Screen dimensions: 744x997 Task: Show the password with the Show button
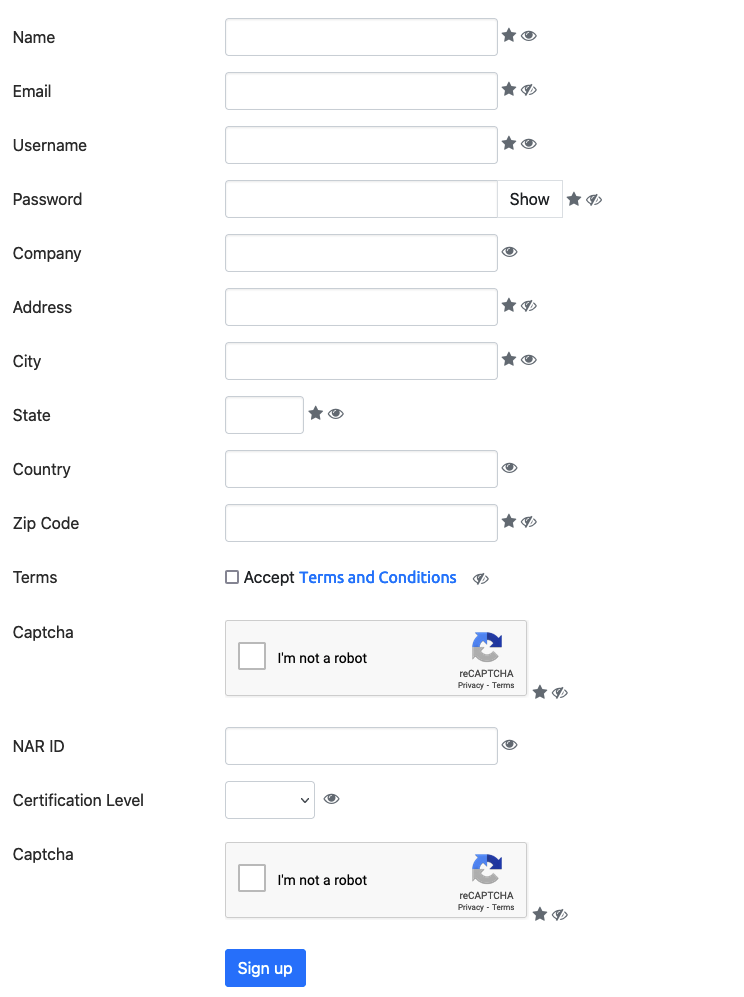pyautogui.click(x=530, y=199)
